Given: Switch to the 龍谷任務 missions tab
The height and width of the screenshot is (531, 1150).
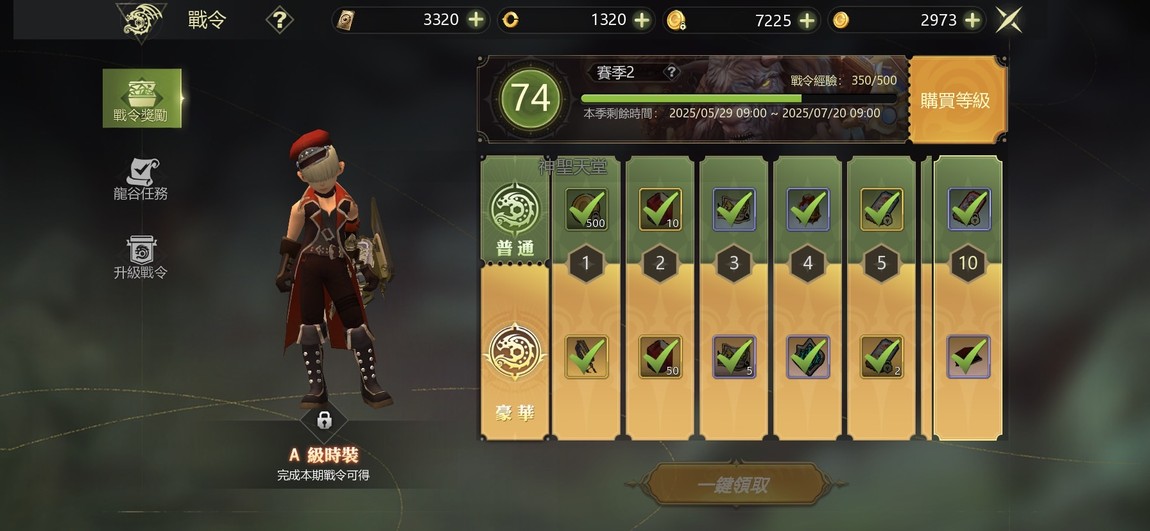Looking at the screenshot, I should click(x=141, y=180).
